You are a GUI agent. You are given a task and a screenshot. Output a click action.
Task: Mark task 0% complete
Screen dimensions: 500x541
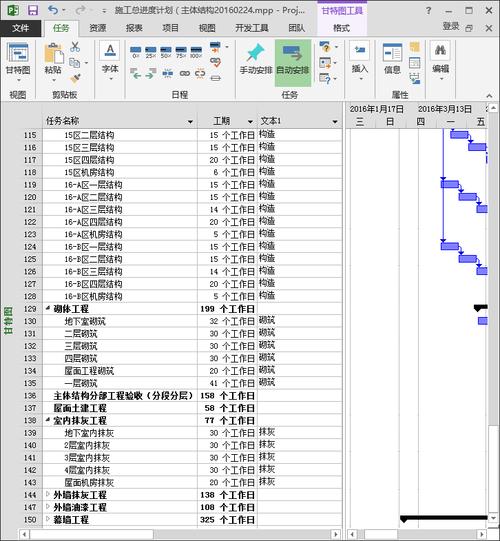[136, 52]
